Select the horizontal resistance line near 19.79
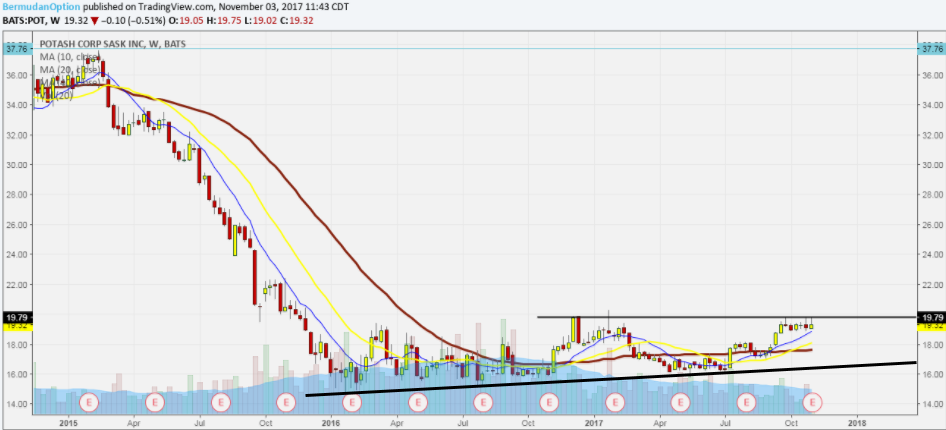946x430 pixels. coord(700,317)
